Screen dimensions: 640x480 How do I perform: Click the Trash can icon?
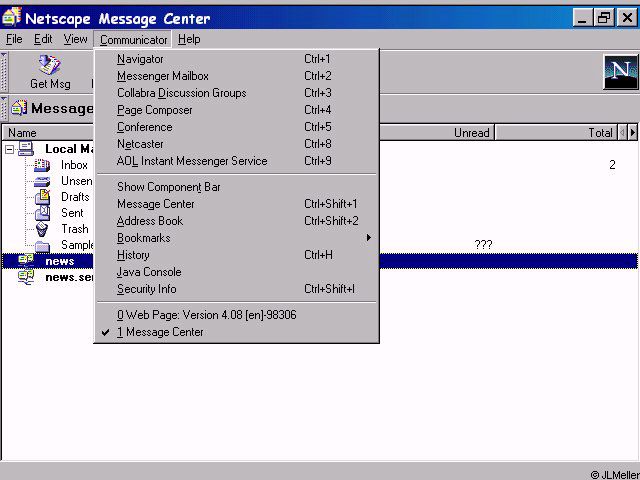click(x=42, y=229)
